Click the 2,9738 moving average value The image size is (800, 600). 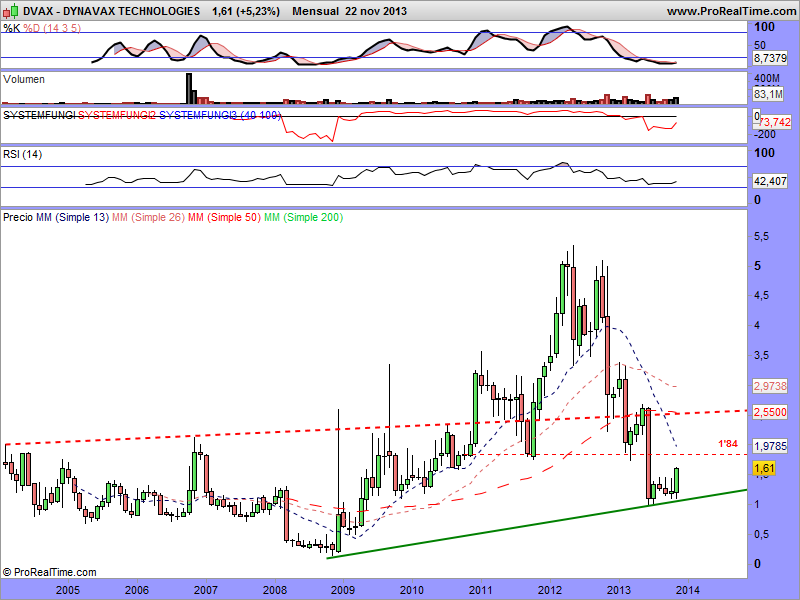[x=770, y=386]
